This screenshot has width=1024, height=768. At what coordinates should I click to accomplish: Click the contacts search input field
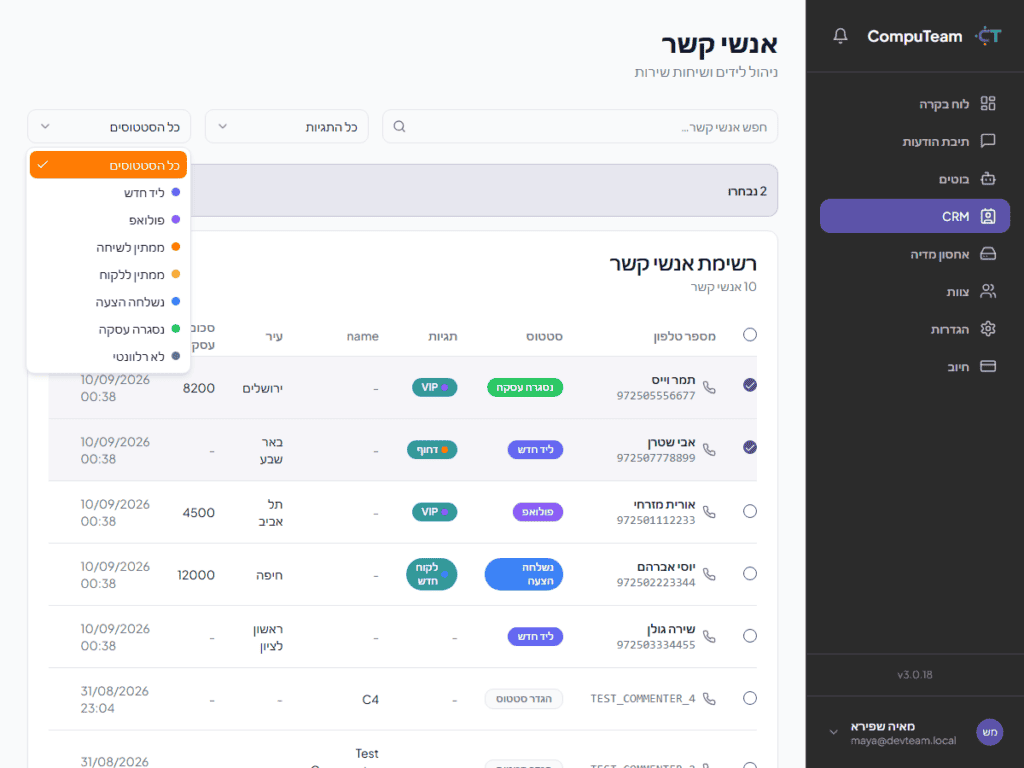point(580,127)
